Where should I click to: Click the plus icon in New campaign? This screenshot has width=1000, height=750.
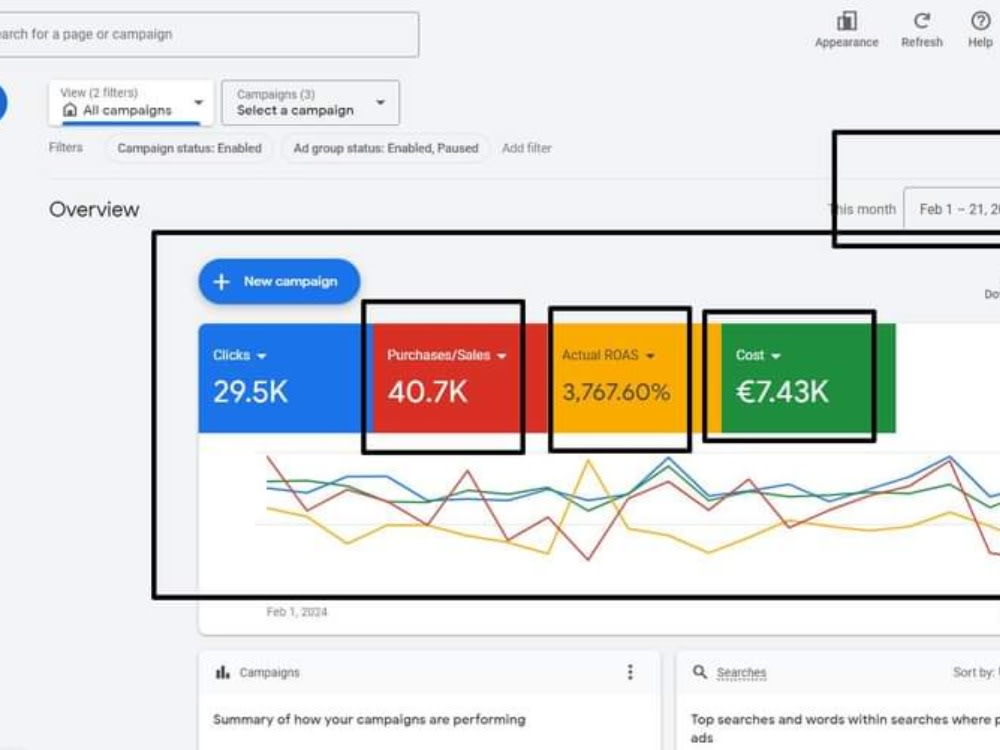click(x=221, y=282)
